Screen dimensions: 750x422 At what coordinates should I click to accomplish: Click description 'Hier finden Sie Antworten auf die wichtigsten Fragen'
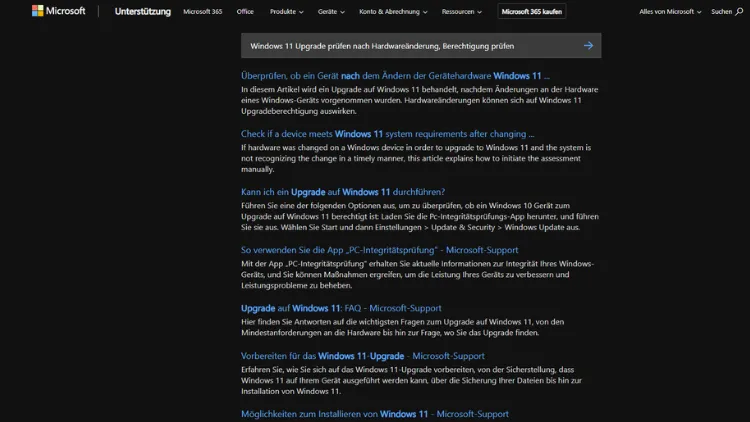pos(402,327)
